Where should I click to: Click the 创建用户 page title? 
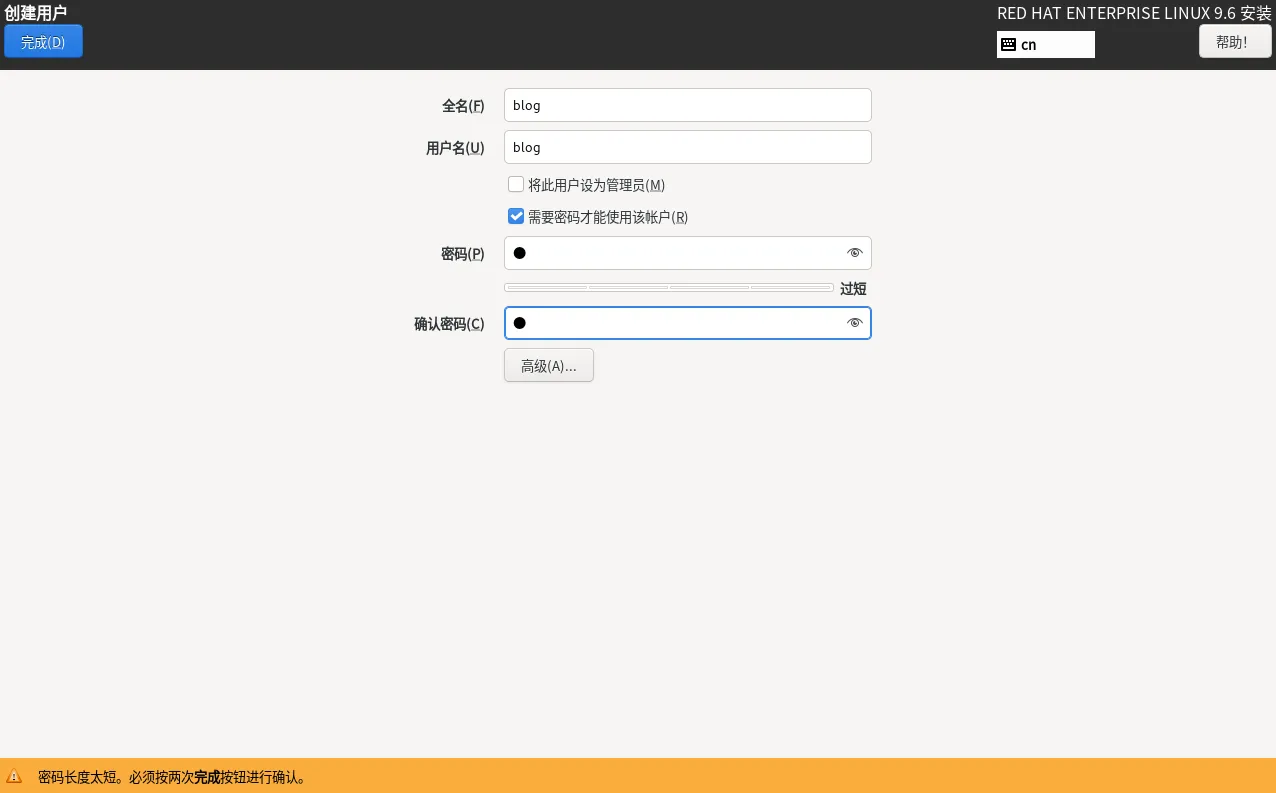click(36, 13)
